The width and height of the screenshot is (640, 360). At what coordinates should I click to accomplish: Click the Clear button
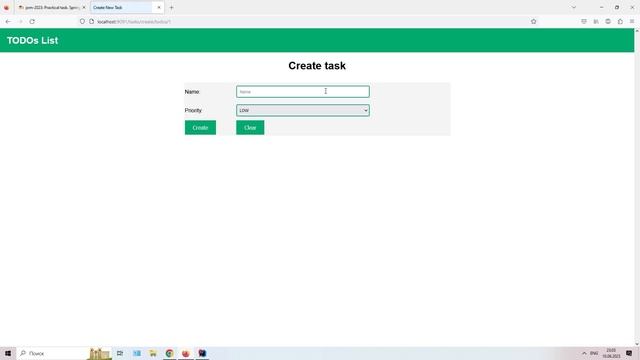pyautogui.click(x=250, y=128)
